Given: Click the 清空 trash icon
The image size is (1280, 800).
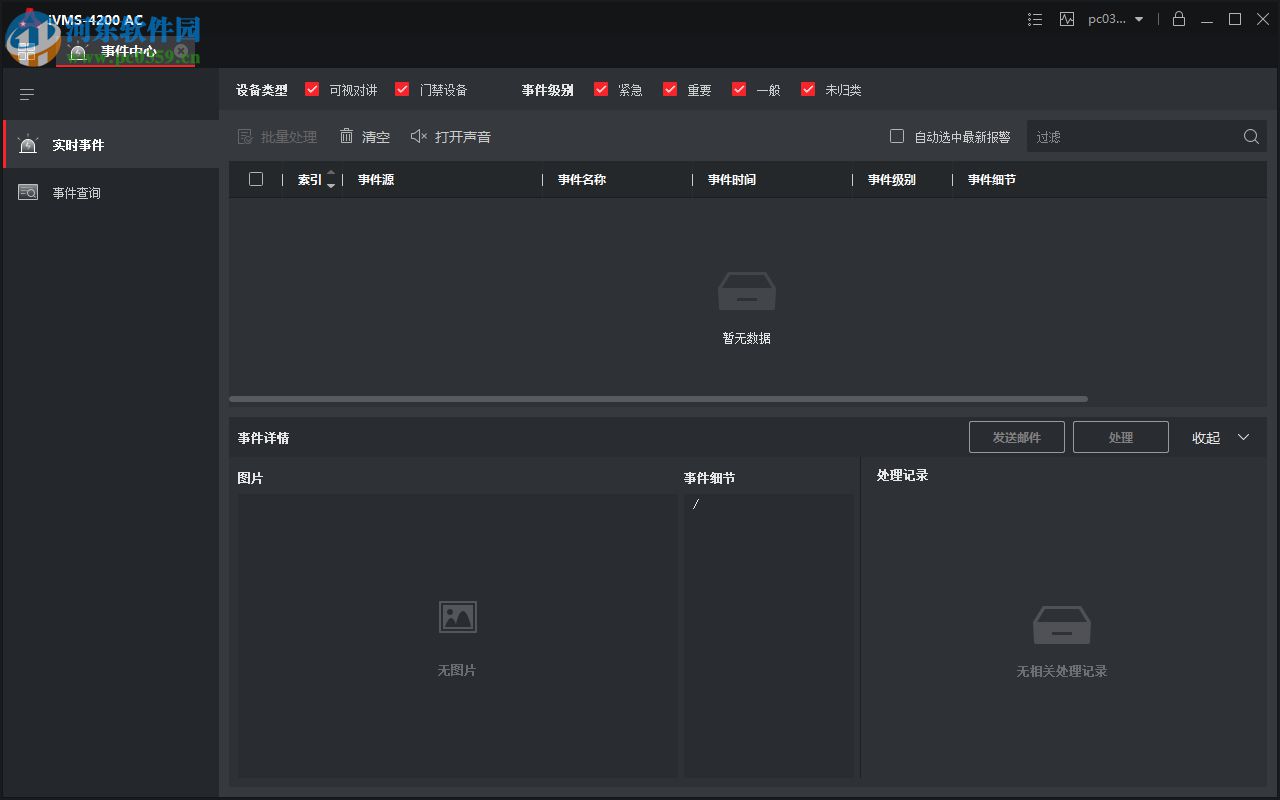Looking at the screenshot, I should click(346, 136).
